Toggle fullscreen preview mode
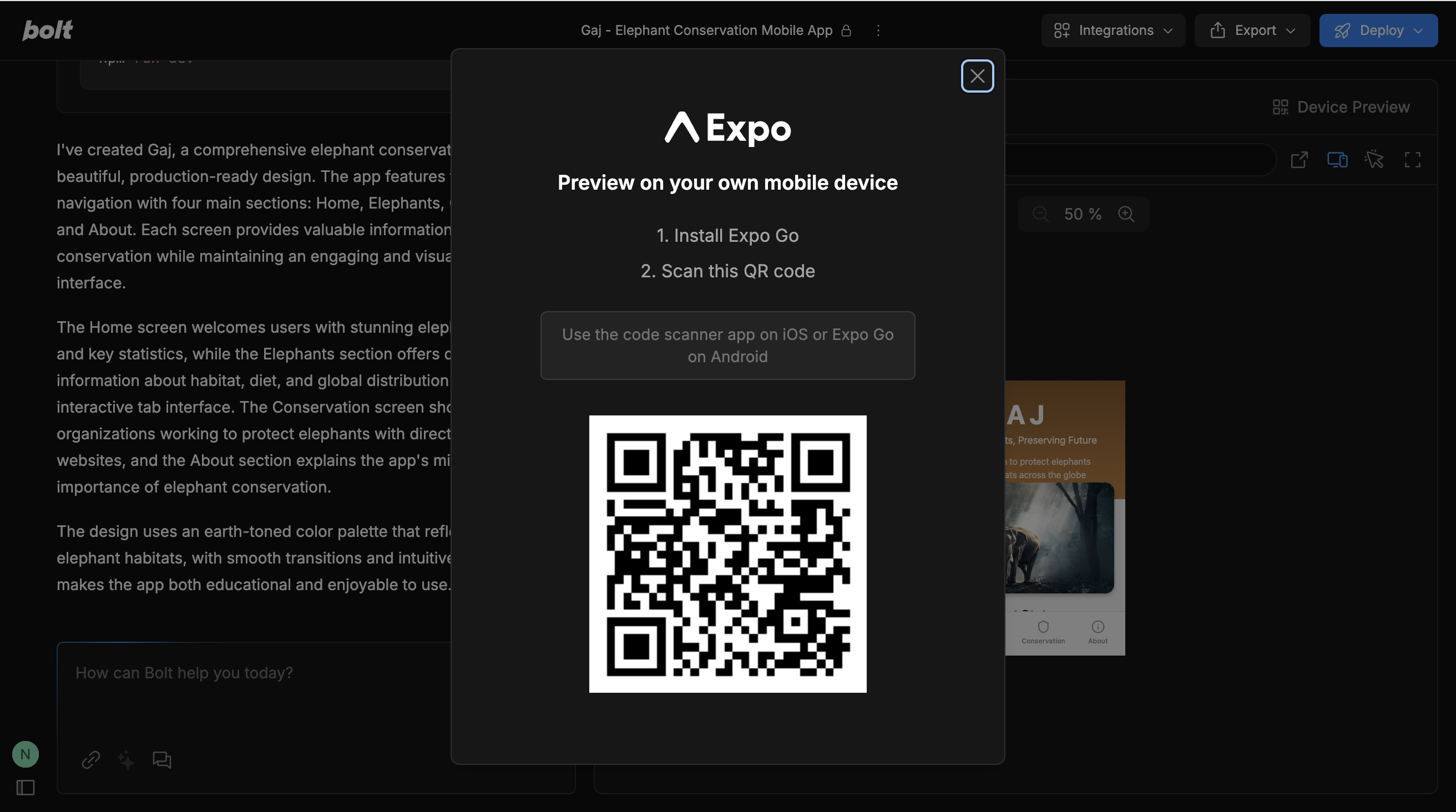The image size is (1456, 812). [x=1412, y=160]
